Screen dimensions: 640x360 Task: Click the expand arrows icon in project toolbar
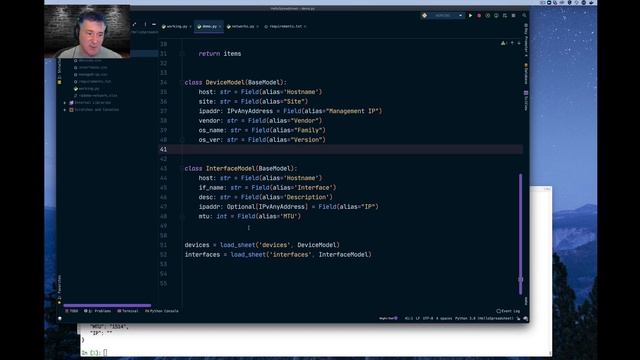pos(134,24)
